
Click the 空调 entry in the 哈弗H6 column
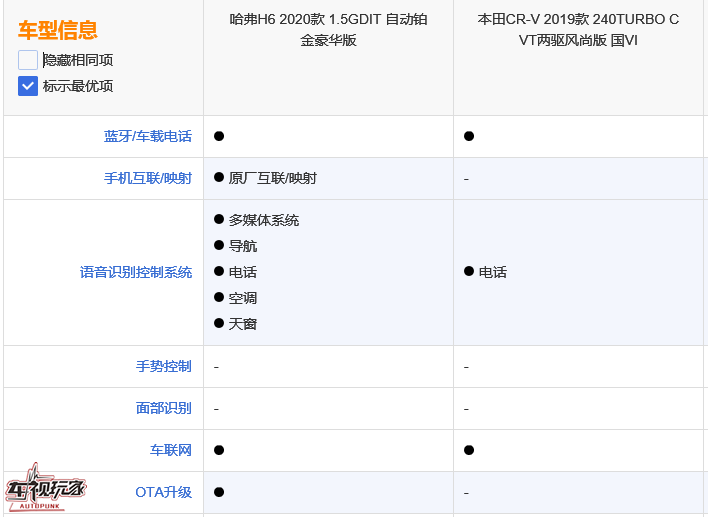coord(243,298)
